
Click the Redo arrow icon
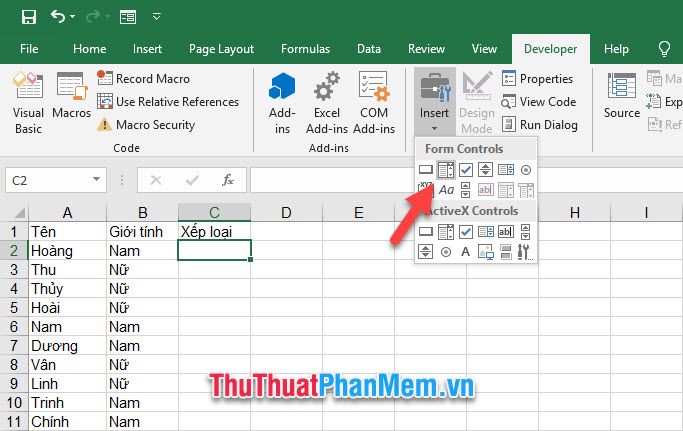click(x=92, y=17)
